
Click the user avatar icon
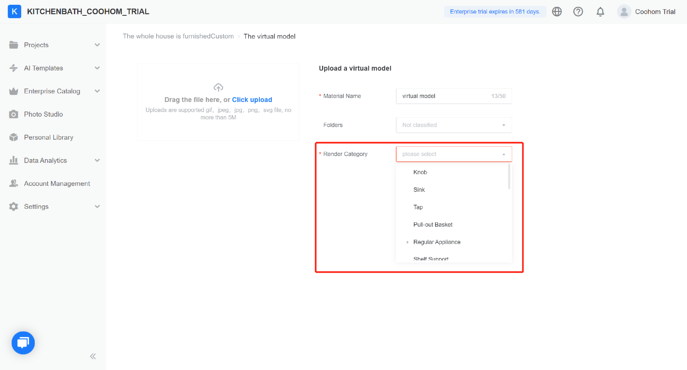click(x=624, y=12)
